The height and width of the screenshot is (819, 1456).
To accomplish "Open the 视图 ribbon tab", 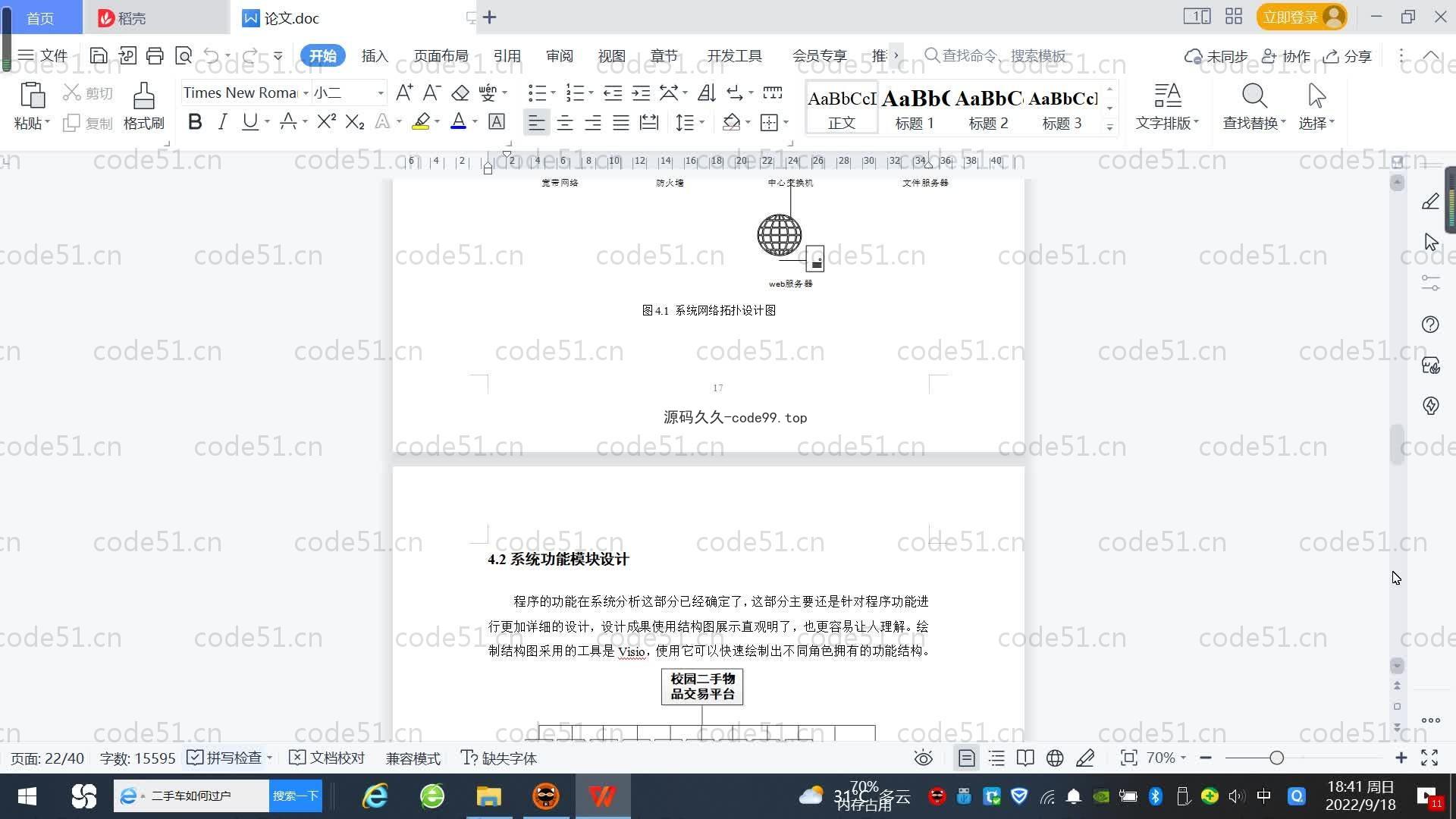I will [x=611, y=55].
